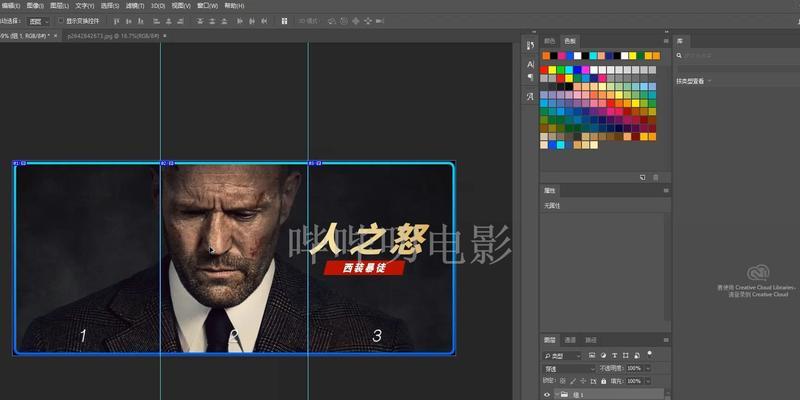Open the 选择(S) menu
The width and height of the screenshot is (800, 400).
[110, 6]
